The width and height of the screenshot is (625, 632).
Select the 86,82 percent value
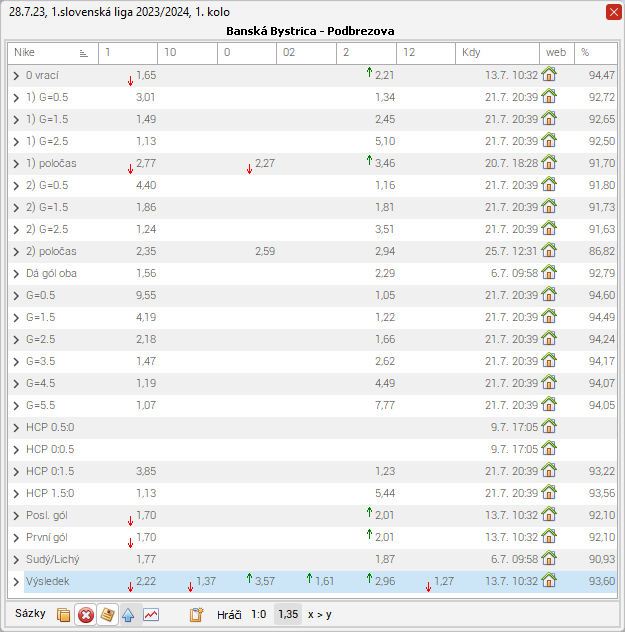tap(602, 251)
